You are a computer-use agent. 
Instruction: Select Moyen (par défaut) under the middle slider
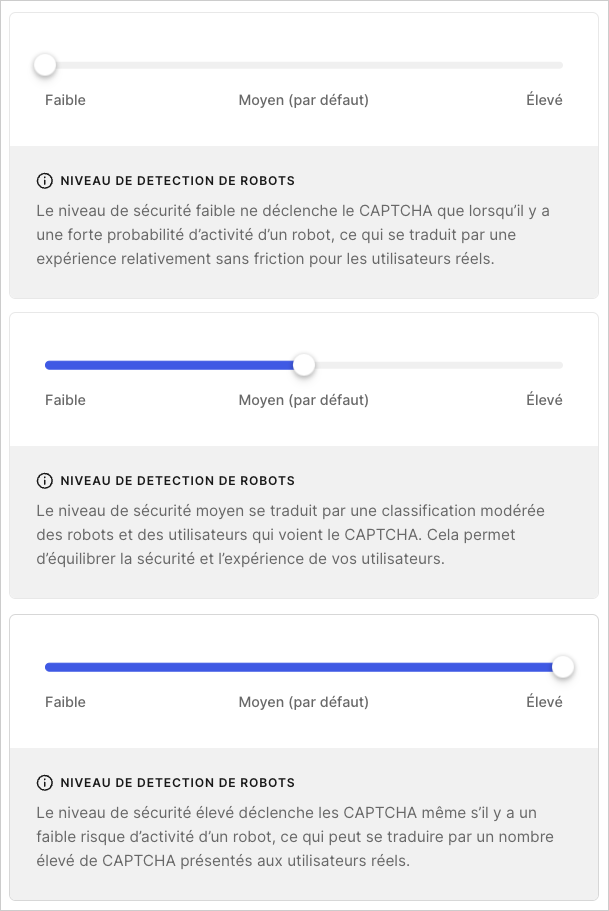[x=303, y=400]
